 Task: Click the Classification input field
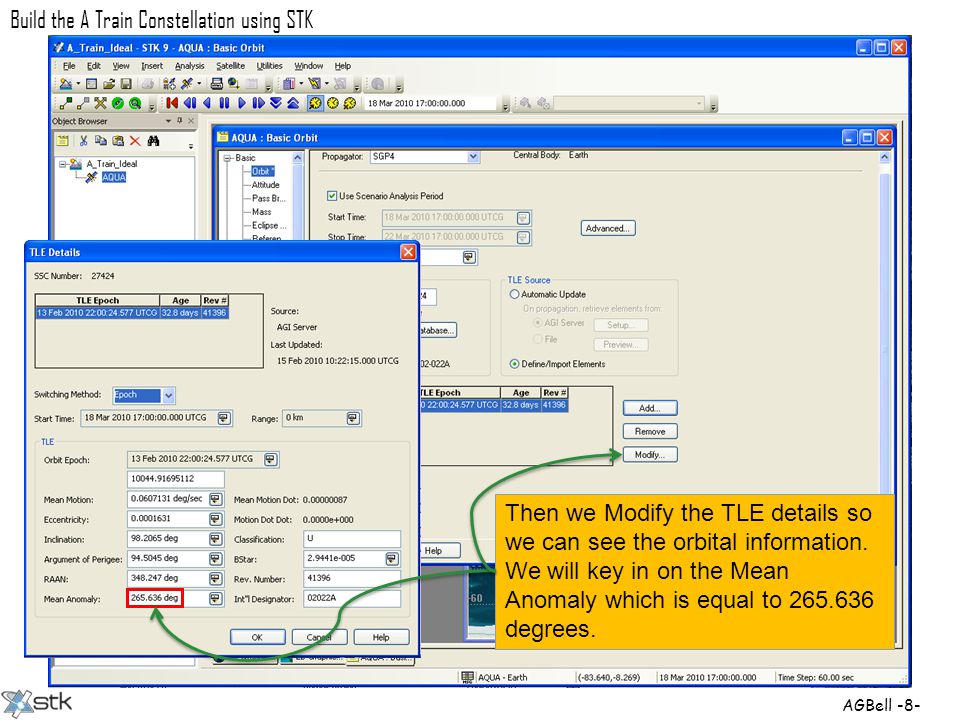coord(352,539)
